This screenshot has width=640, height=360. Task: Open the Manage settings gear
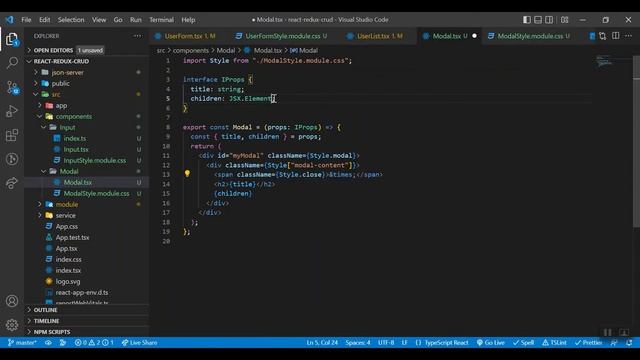pyautogui.click(x=12, y=325)
